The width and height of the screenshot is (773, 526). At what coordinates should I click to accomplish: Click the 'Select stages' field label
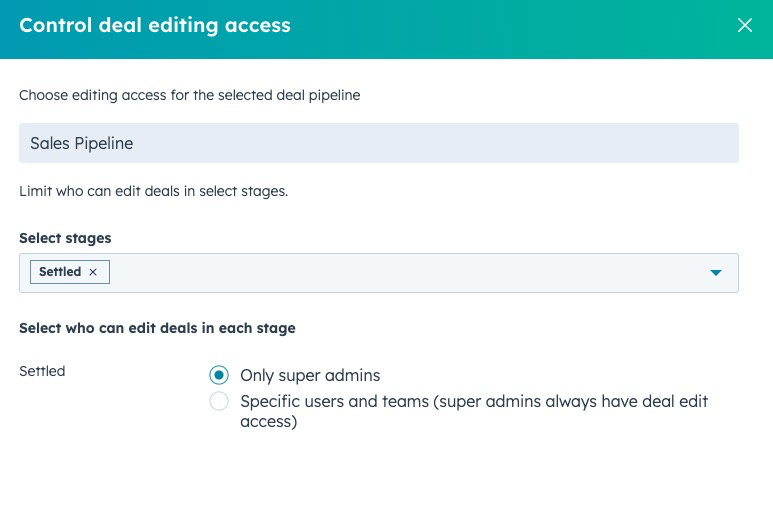coord(65,238)
